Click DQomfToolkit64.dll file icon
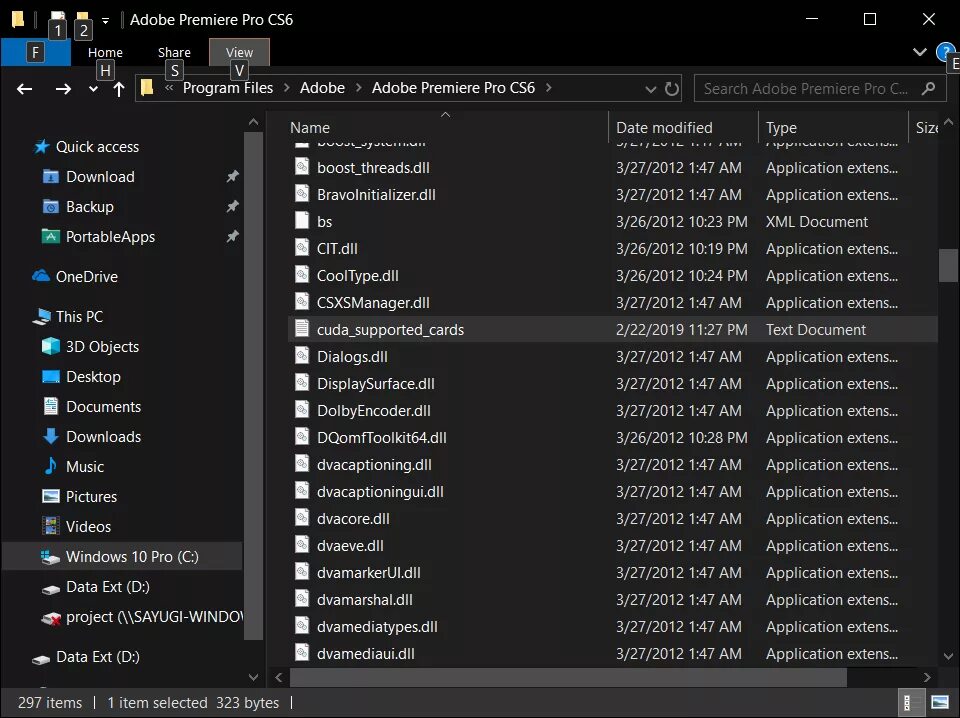This screenshot has width=960, height=718. tap(302, 436)
